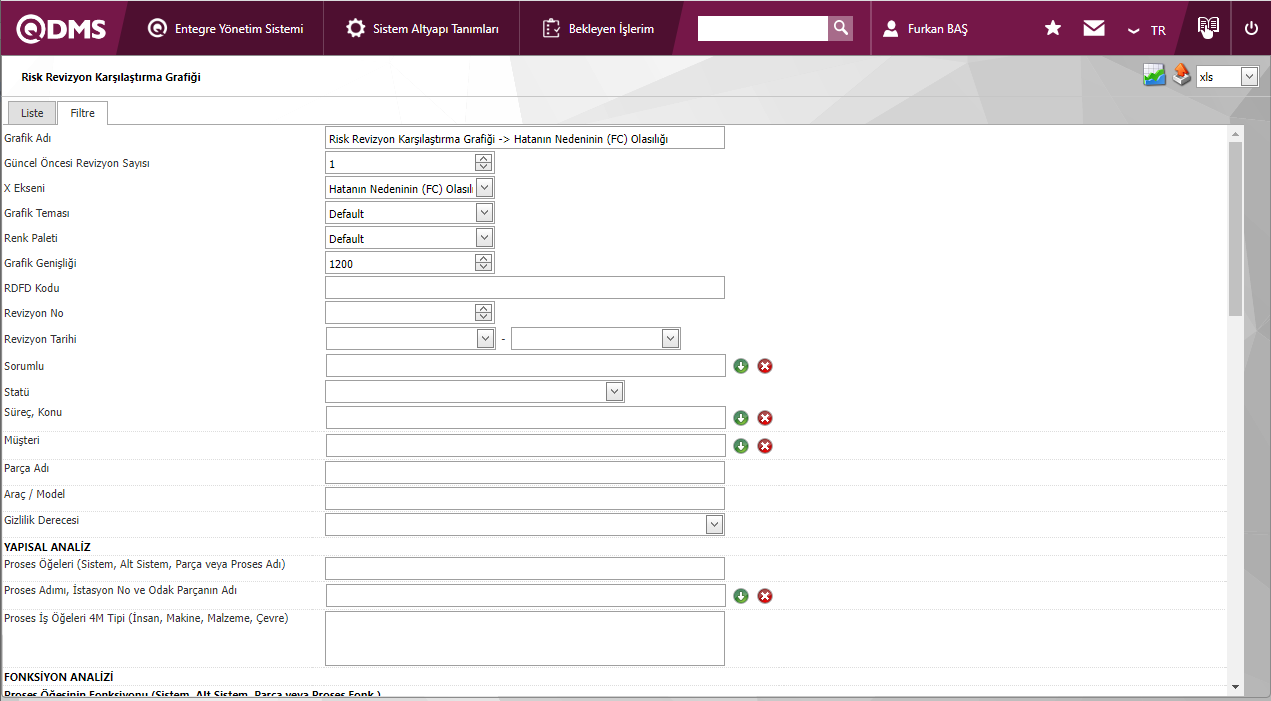Click the Furkan BAŞ user profile
The width and height of the screenshot is (1271, 701).
pyautogui.click(x=926, y=29)
